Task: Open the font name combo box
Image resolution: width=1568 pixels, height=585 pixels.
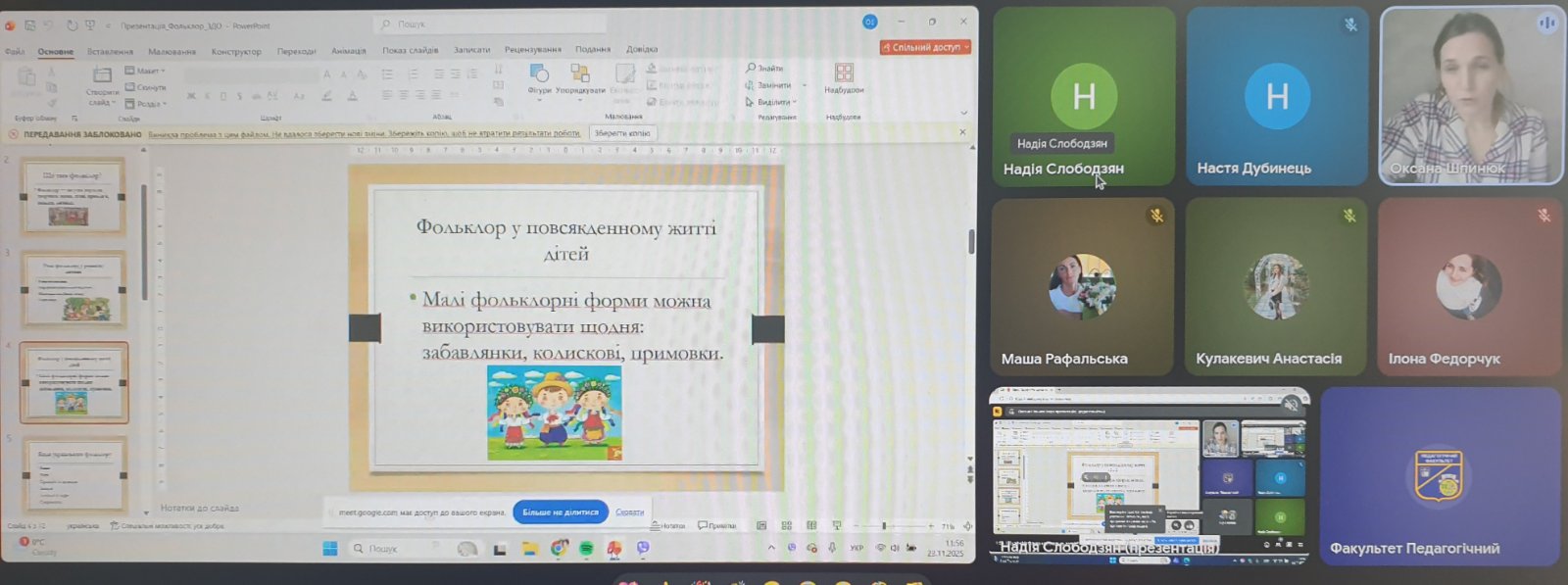Action: click(251, 74)
